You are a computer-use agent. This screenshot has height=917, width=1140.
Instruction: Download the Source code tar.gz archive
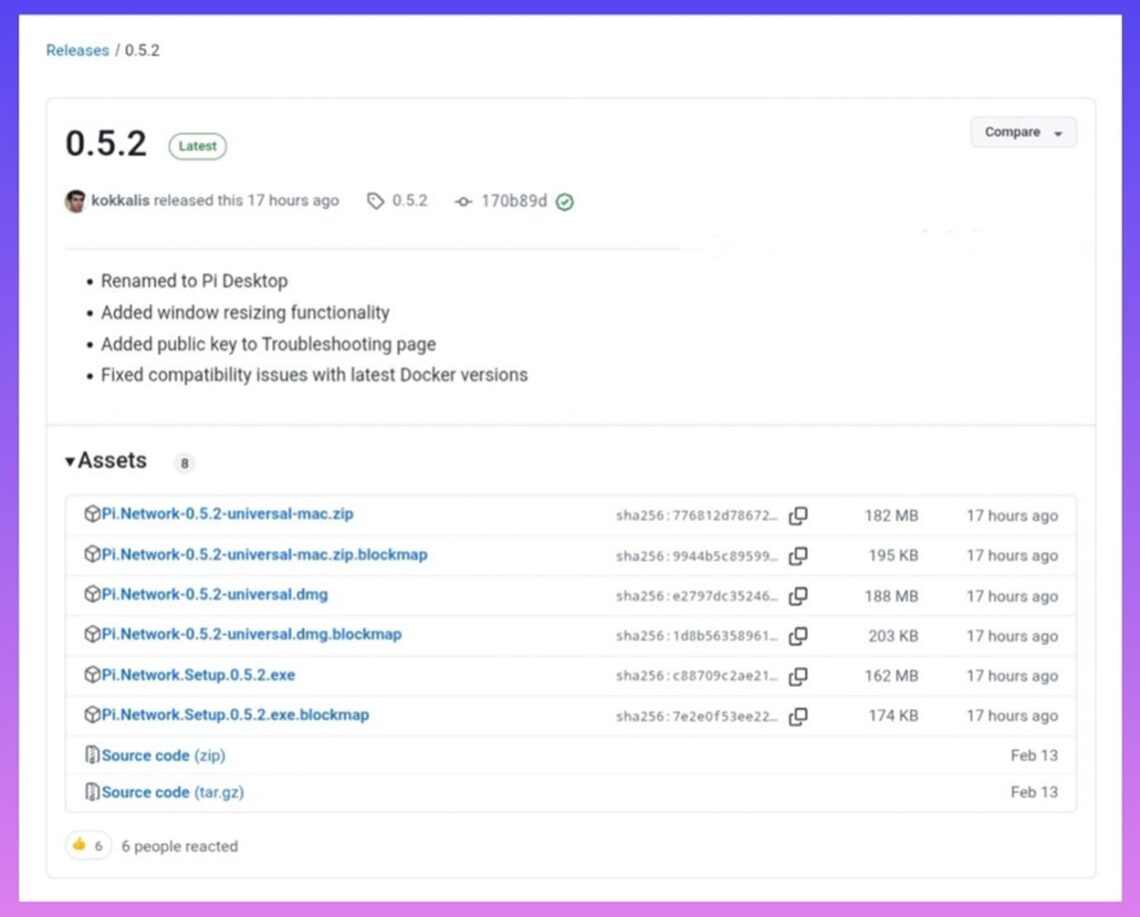(171, 792)
